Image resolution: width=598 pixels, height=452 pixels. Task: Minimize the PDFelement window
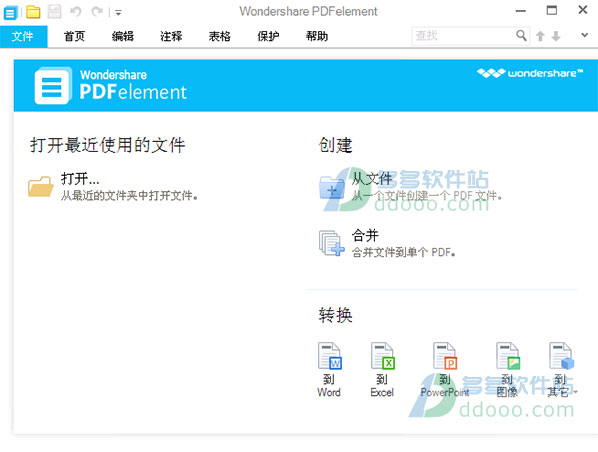[521, 11]
